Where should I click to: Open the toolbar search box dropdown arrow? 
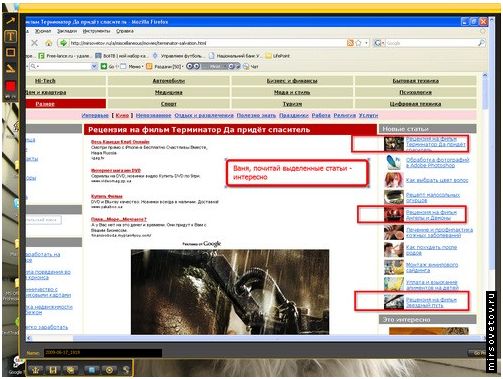[x=94, y=66]
